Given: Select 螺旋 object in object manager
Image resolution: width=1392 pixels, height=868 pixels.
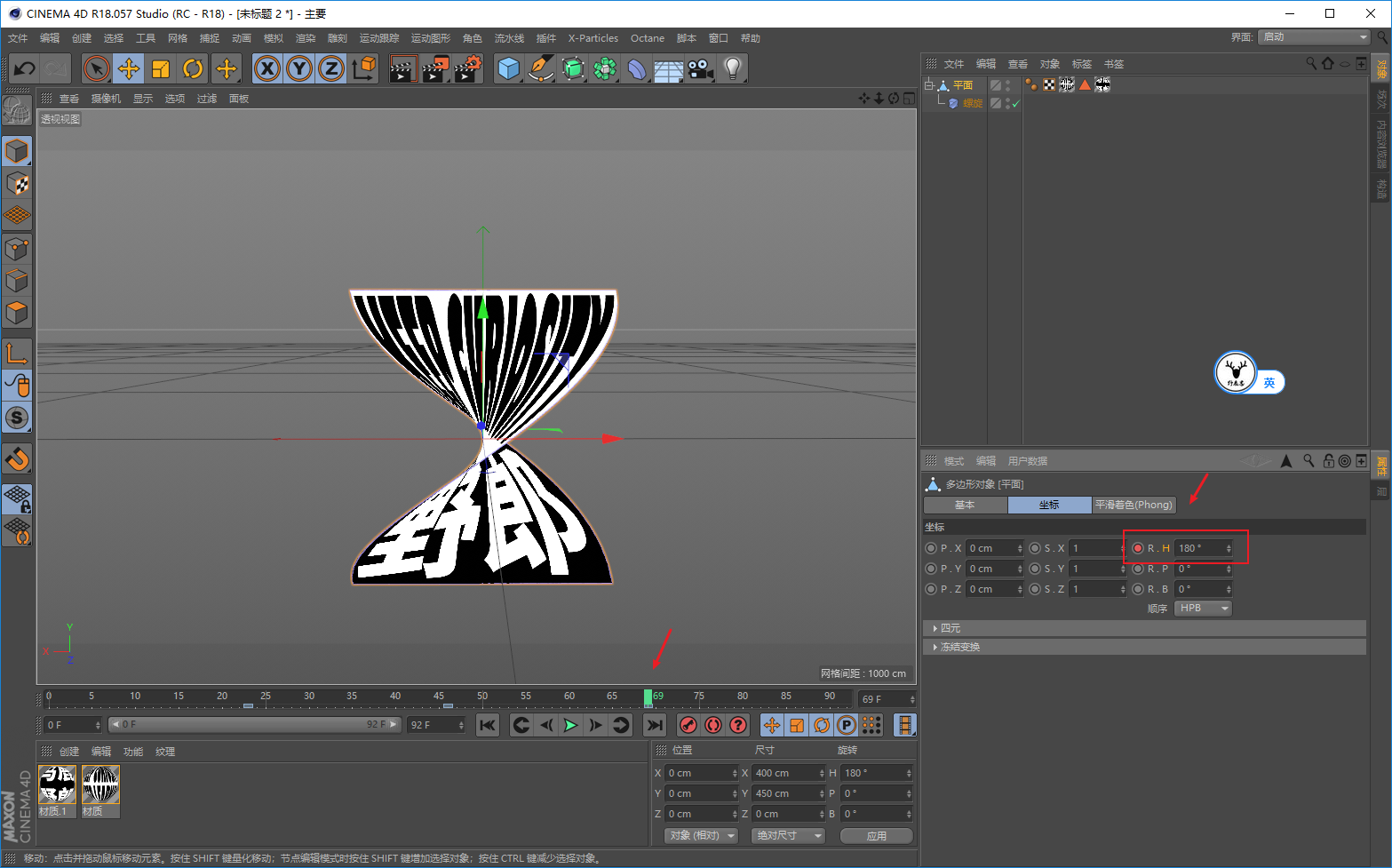Looking at the screenshot, I should (973, 104).
